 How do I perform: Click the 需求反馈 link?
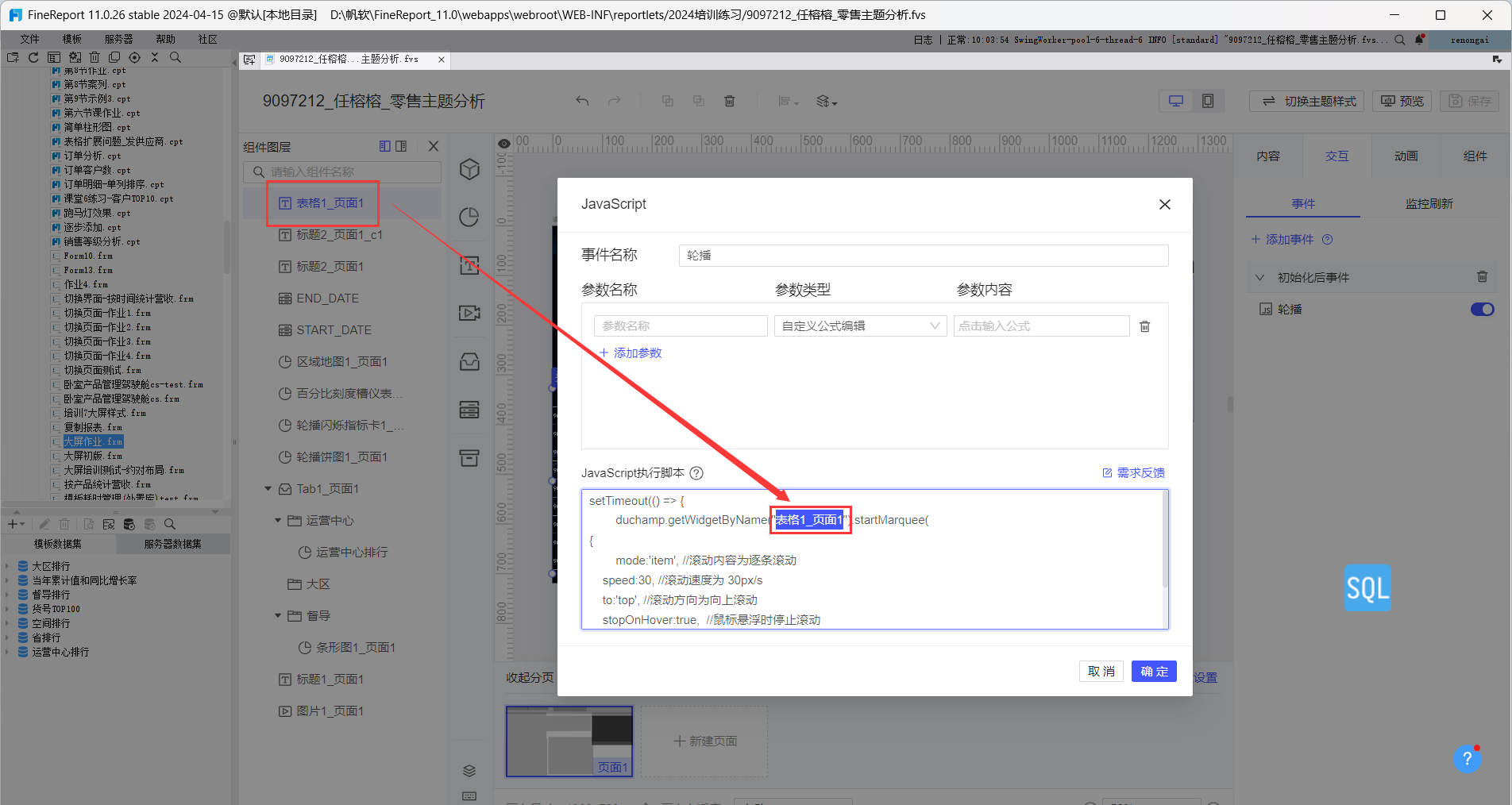click(x=1134, y=473)
